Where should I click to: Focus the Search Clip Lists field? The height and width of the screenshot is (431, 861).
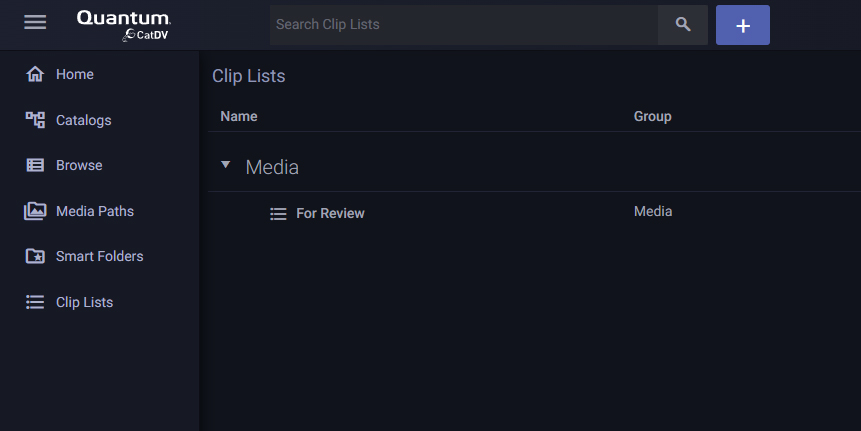pos(463,25)
